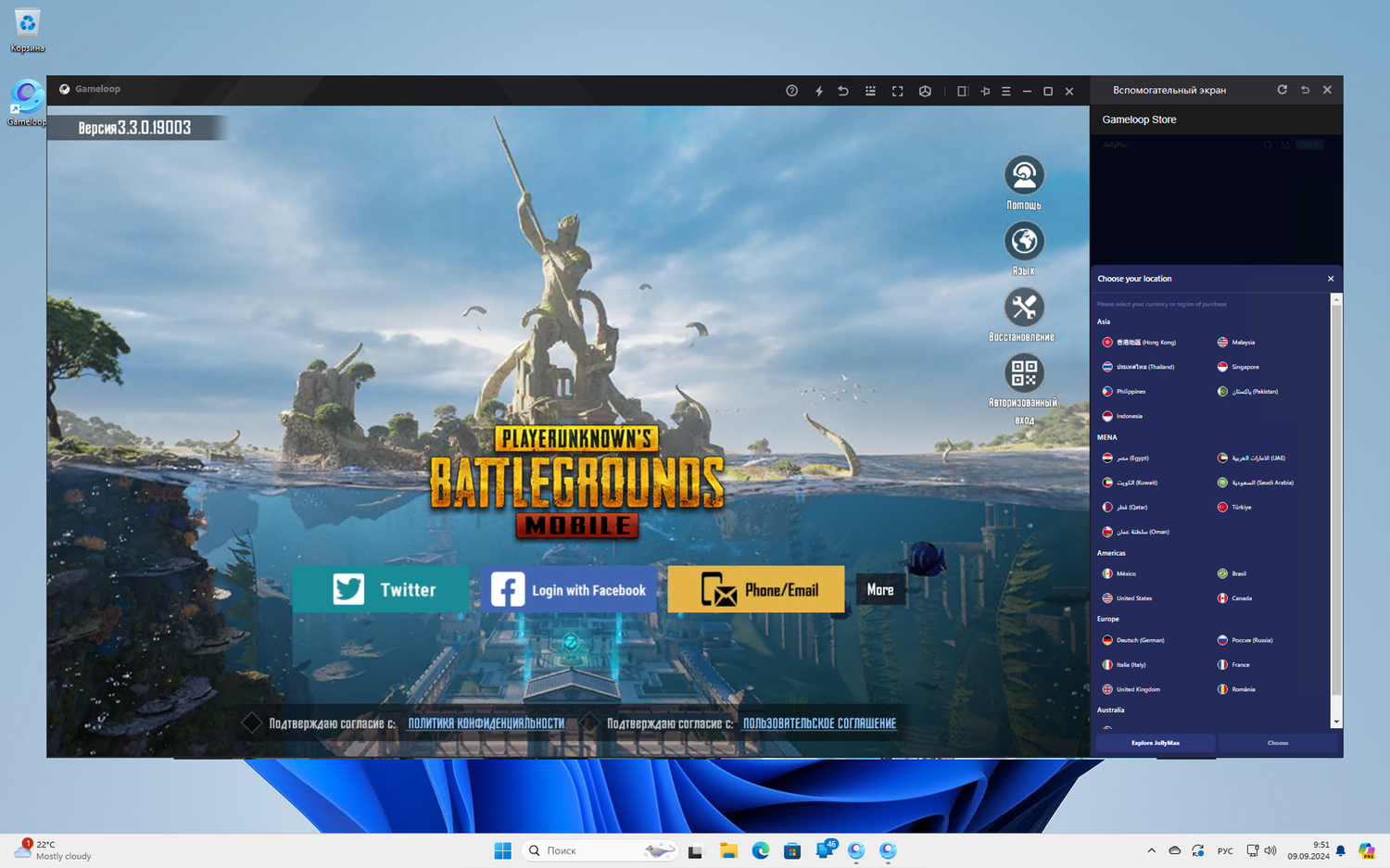Viewport: 1390px width, 868px height.
Task: Close the Вспомогательный экран panel
Action: coord(1327,90)
